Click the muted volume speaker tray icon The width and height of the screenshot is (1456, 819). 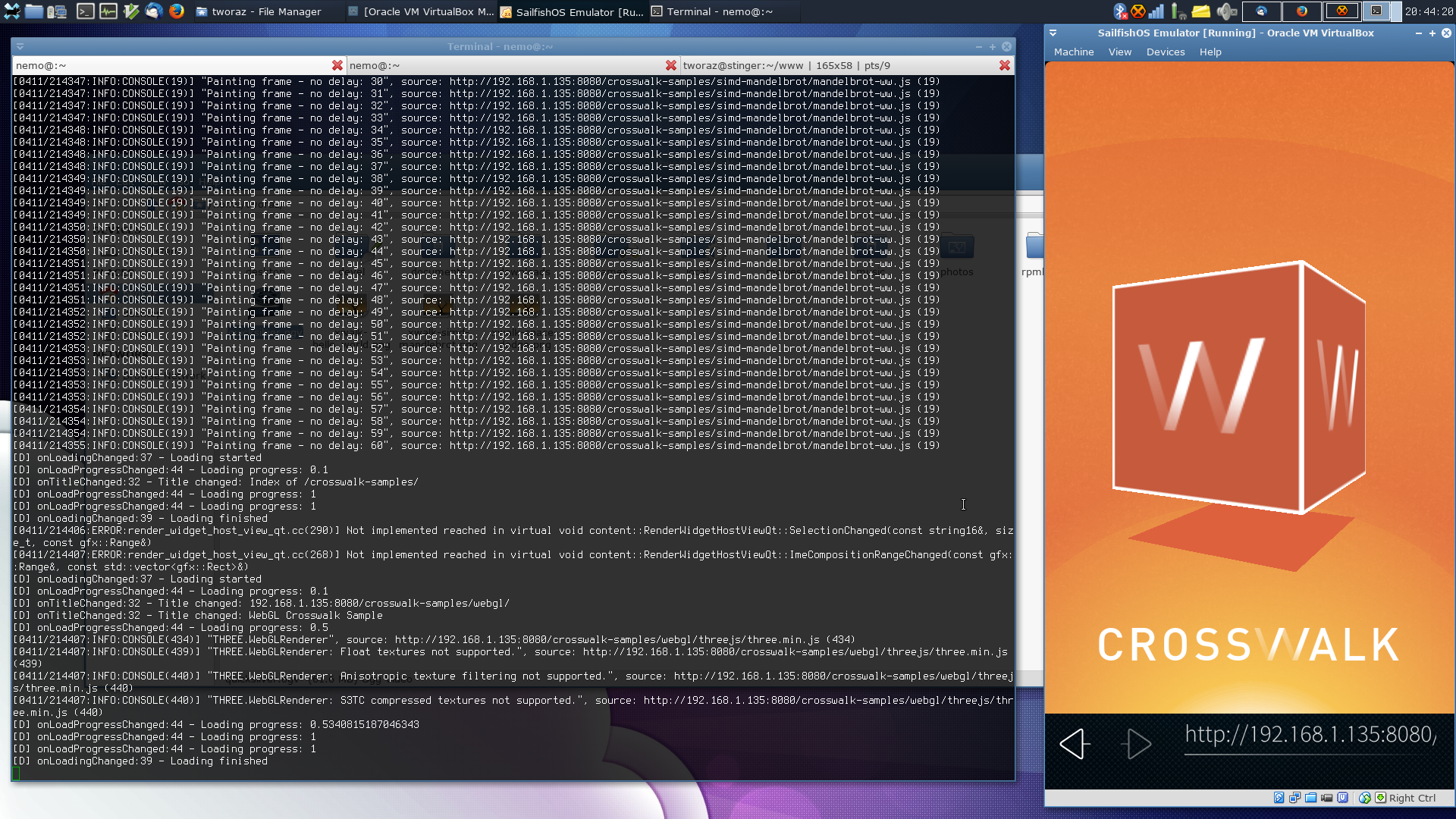point(1226,11)
